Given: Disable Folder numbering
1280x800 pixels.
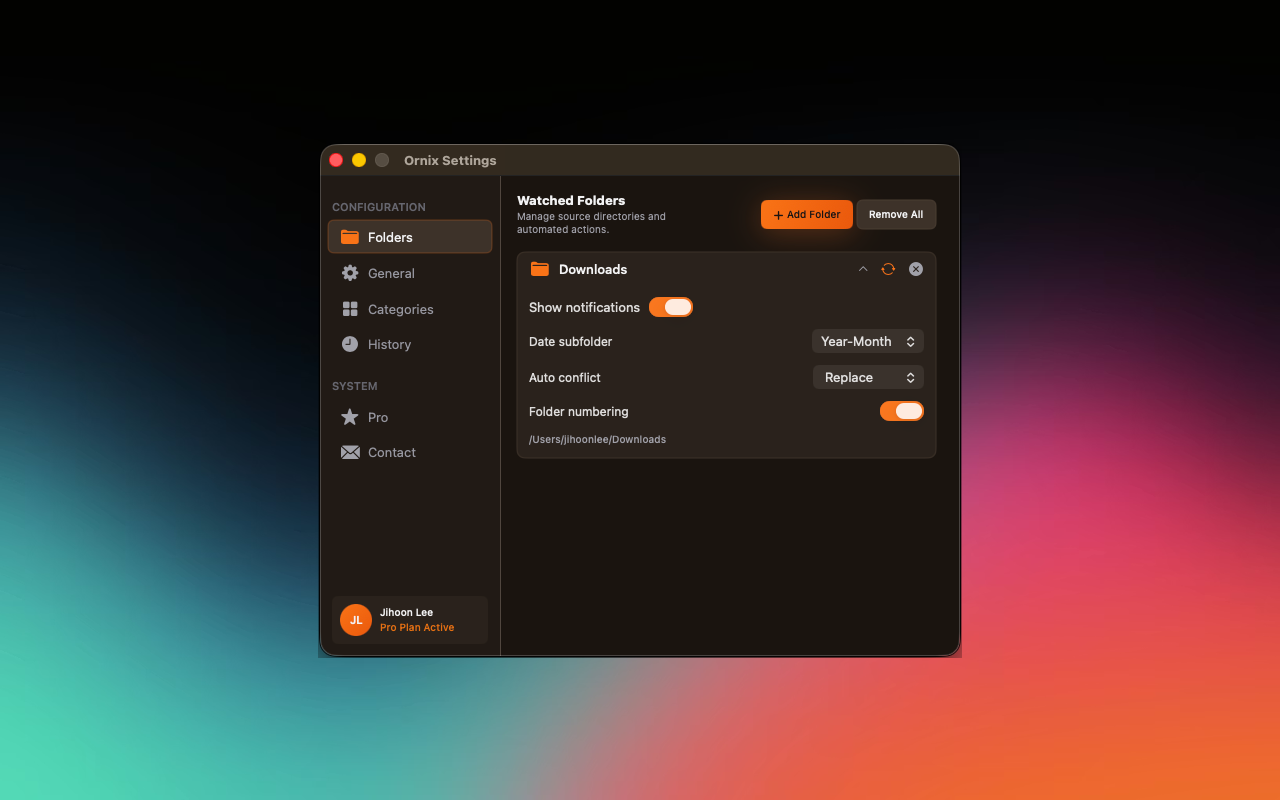Looking at the screenshot, I should 901,411.
